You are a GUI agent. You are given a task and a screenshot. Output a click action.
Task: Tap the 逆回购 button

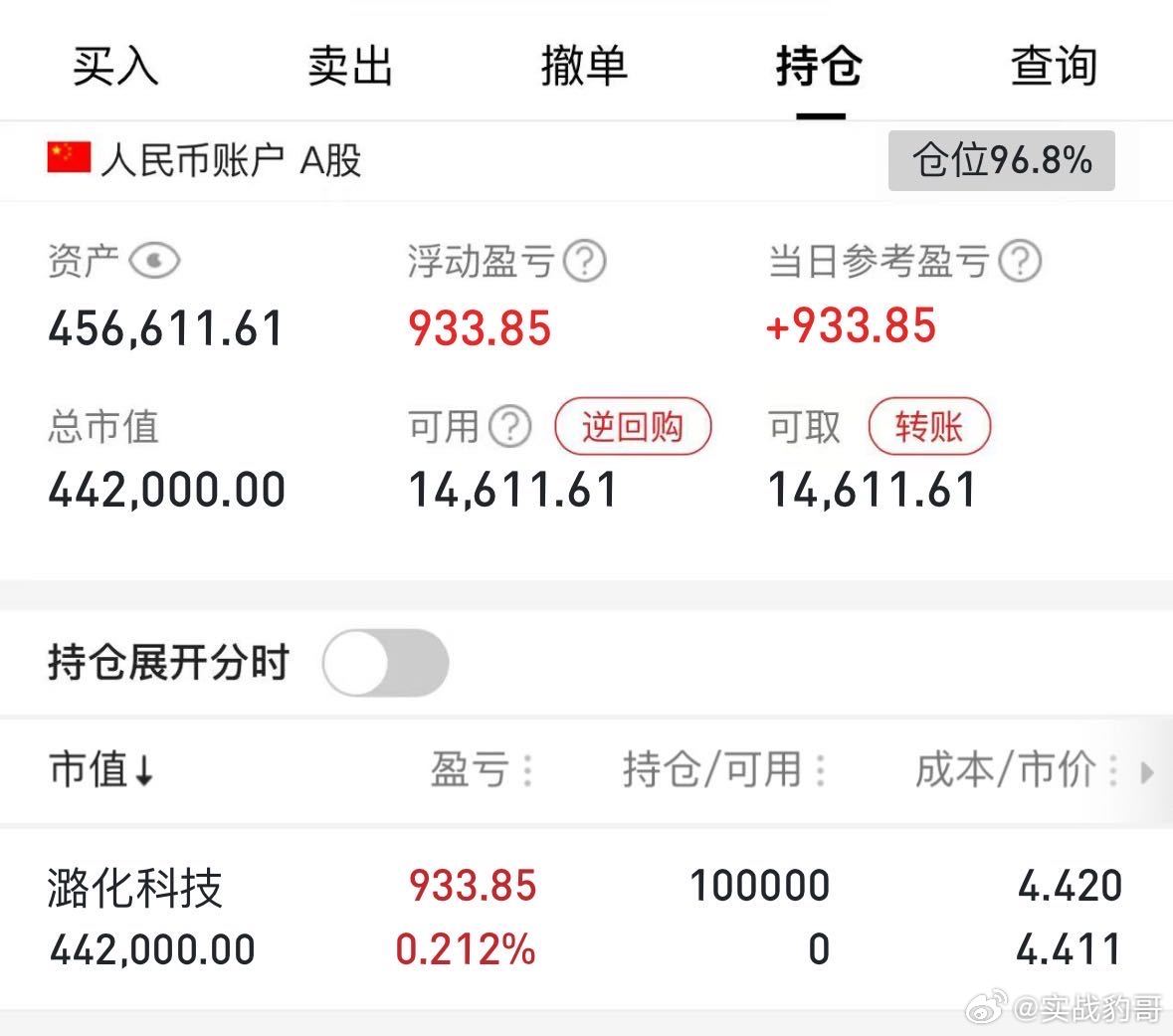point(632,426)
